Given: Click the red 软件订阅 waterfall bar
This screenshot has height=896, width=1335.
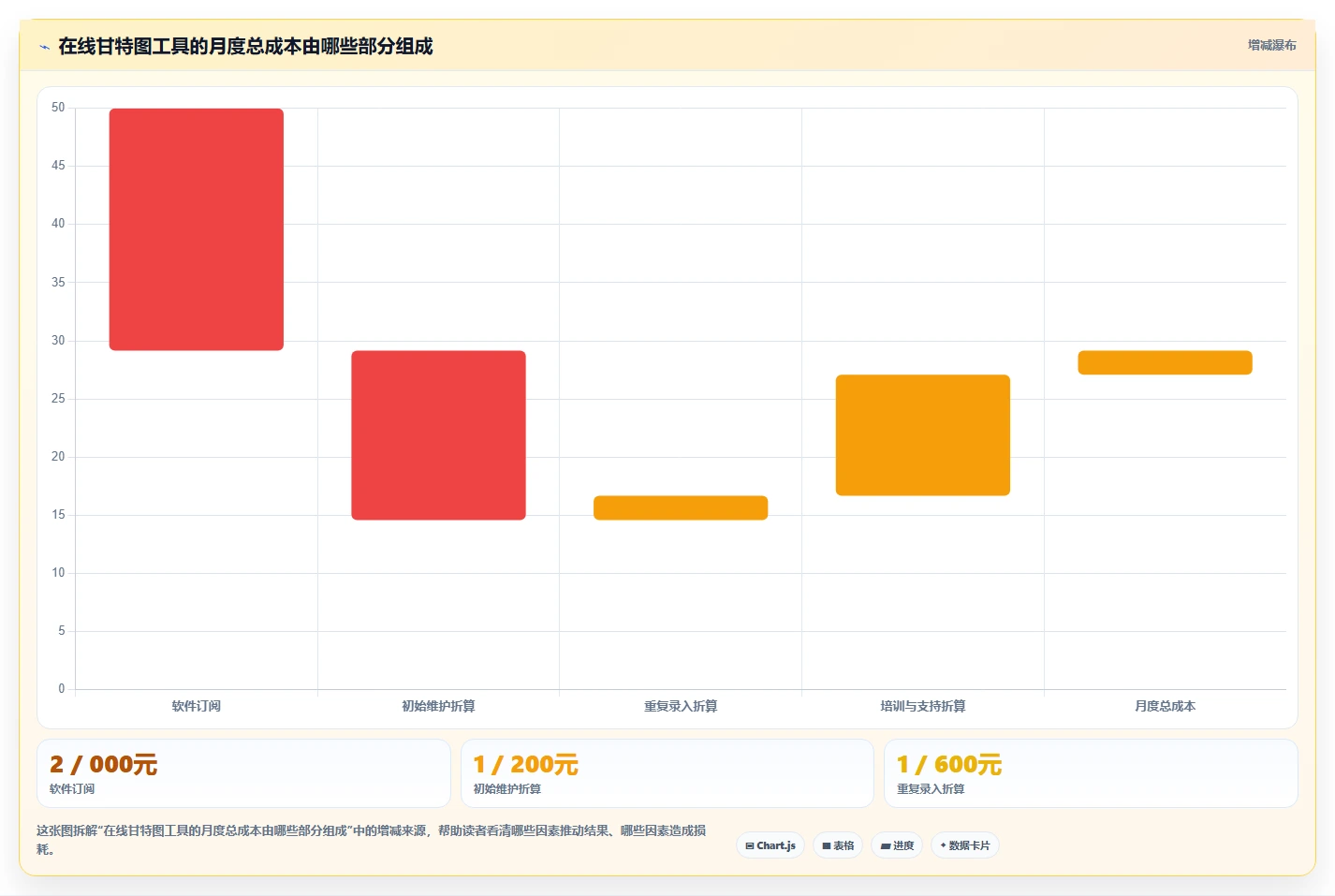Looking at the screenshot, I should (x=197, y=229).
